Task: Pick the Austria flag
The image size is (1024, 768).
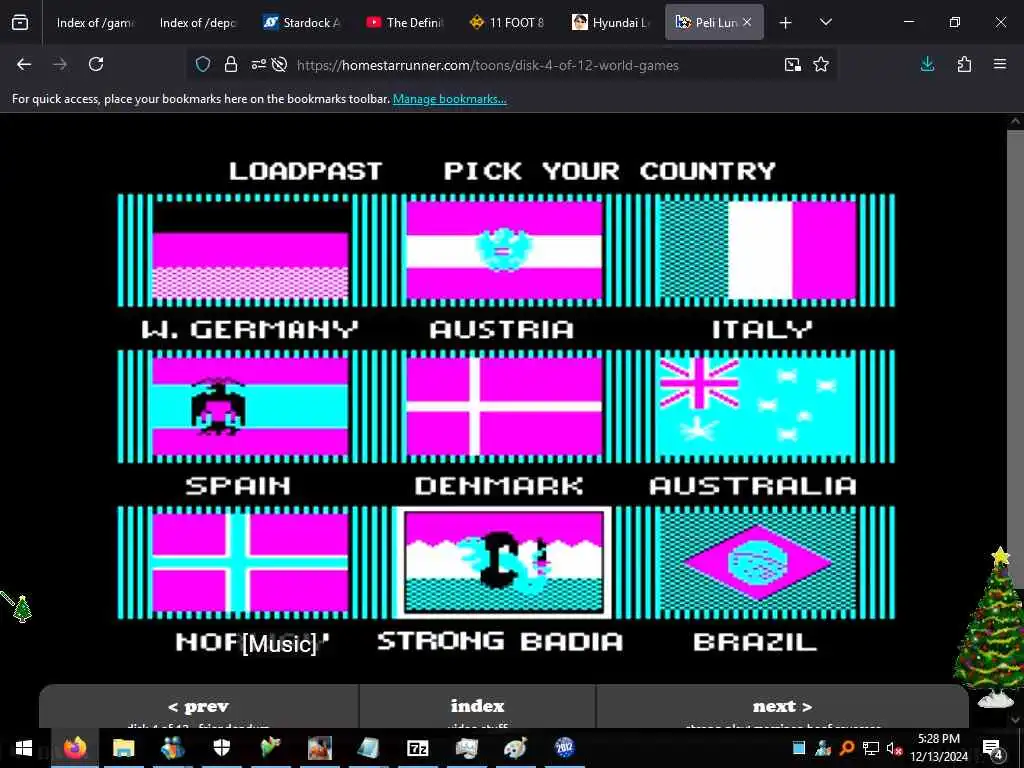Action: pos(504,250)
